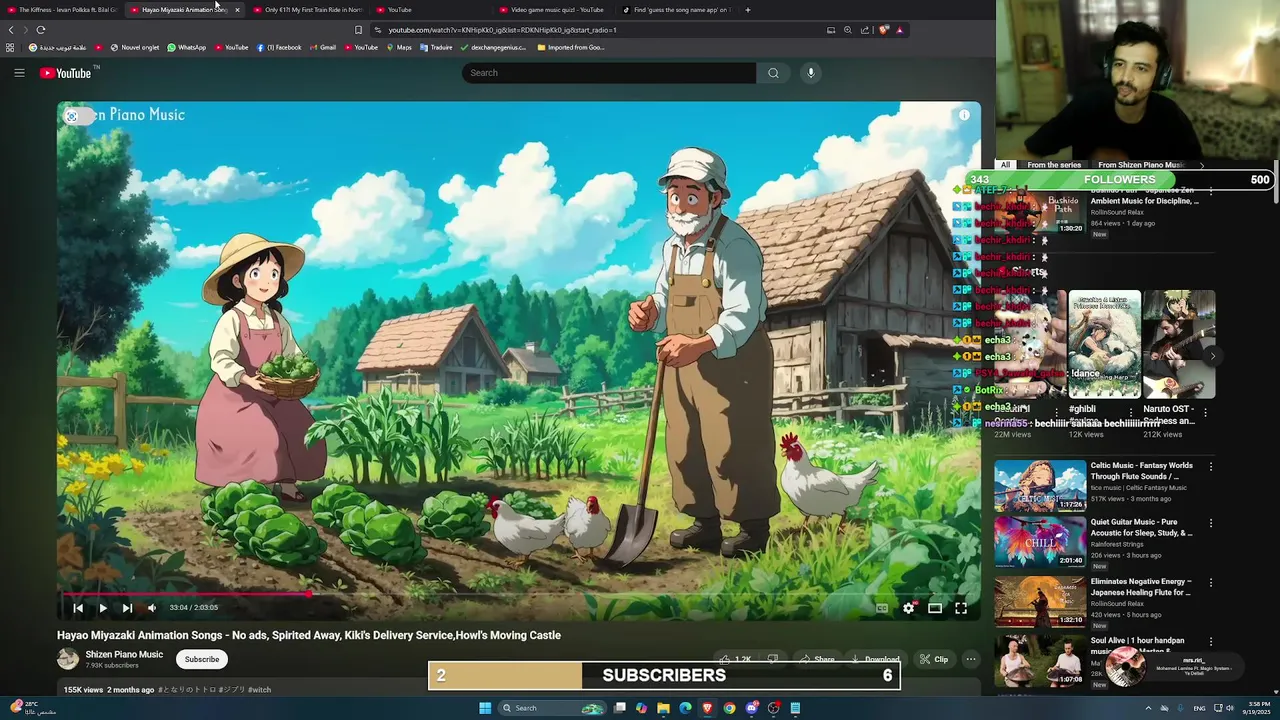Open Microsoft Edge from the taskbar
Viewport: 1280px width, 720px height.
tap(685, 708)
